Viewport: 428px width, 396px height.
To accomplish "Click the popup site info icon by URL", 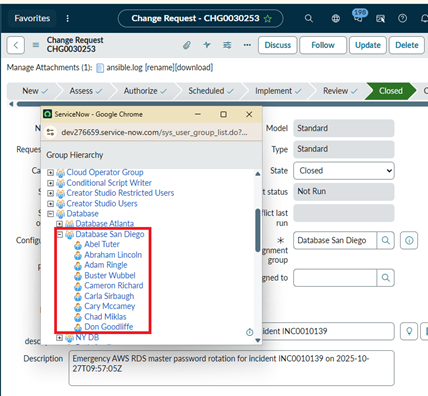I will pyautogui.click(x=51, y=132).
